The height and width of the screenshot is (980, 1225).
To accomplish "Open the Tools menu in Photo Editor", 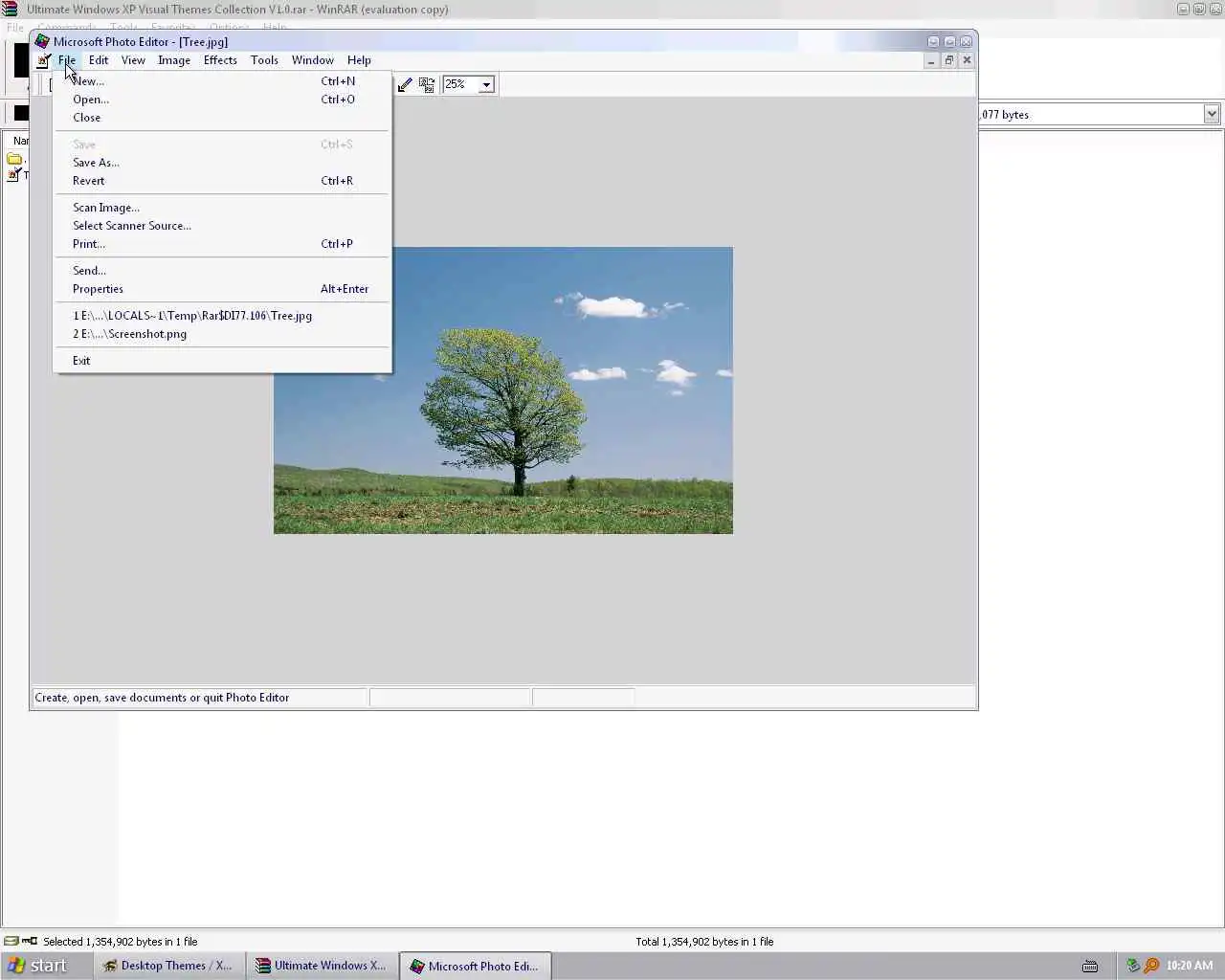I will (x=264, y=60).
